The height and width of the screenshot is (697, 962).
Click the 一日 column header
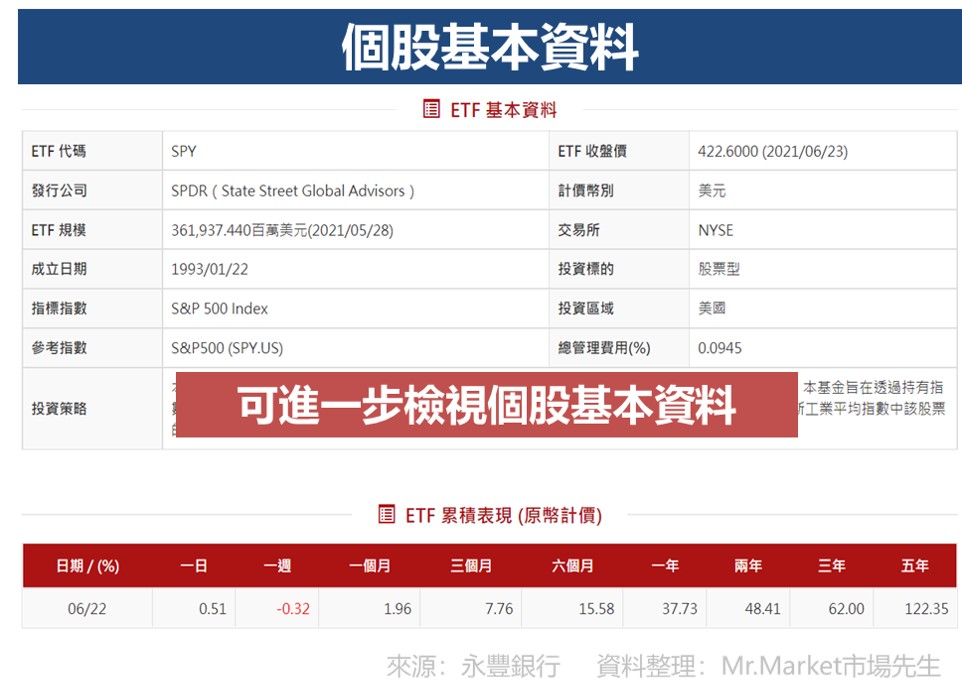point(194,566)
